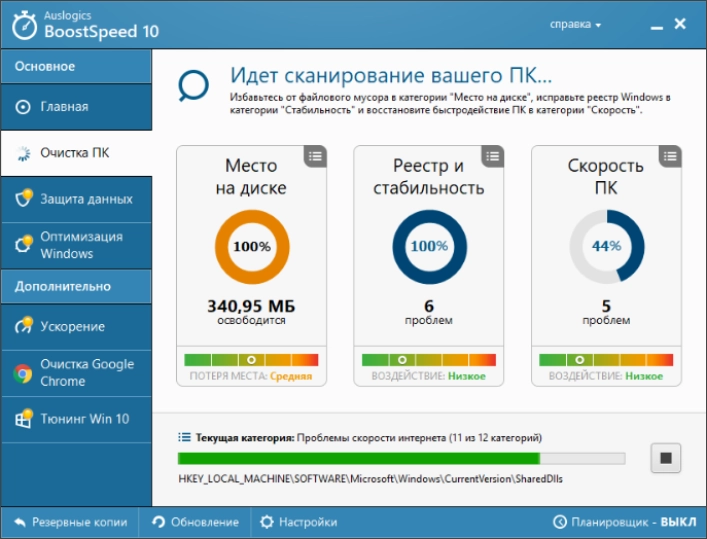This screenshot has height=539, width=707.
Task: Click the Потеря места severity color bar
Action: [251, 359]
